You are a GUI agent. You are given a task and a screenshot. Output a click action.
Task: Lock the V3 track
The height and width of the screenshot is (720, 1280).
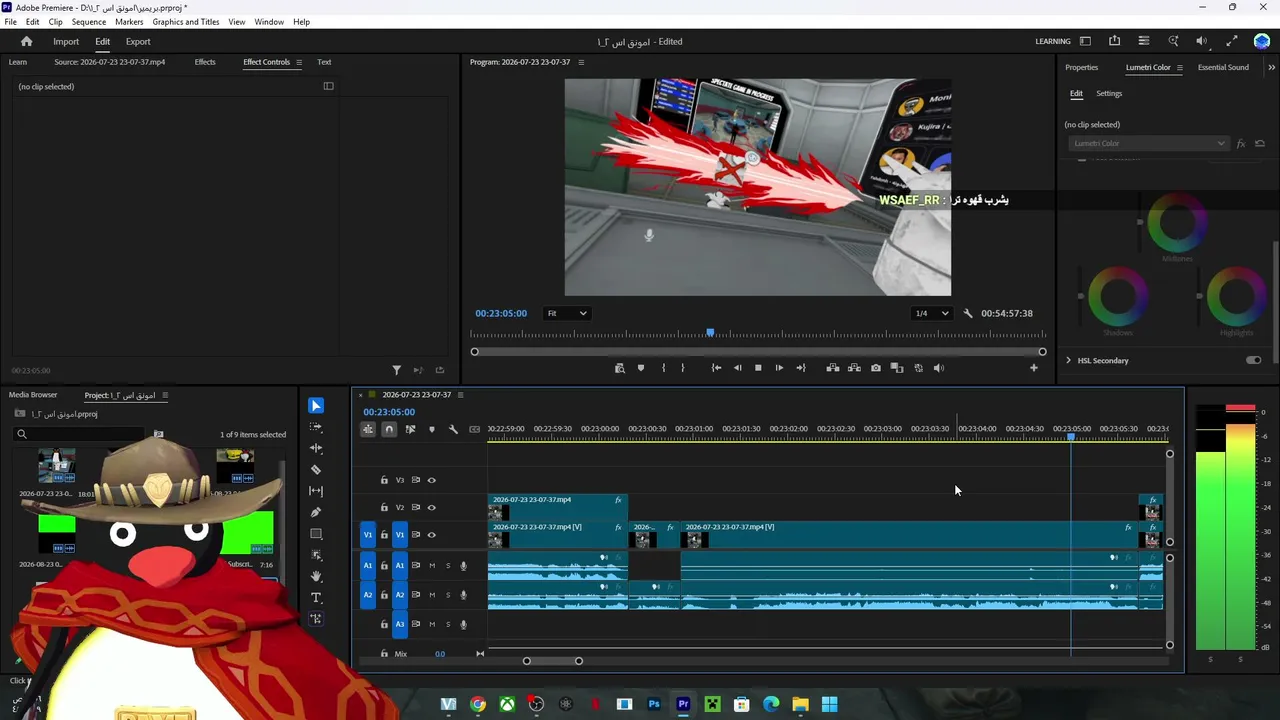point(384,480)
